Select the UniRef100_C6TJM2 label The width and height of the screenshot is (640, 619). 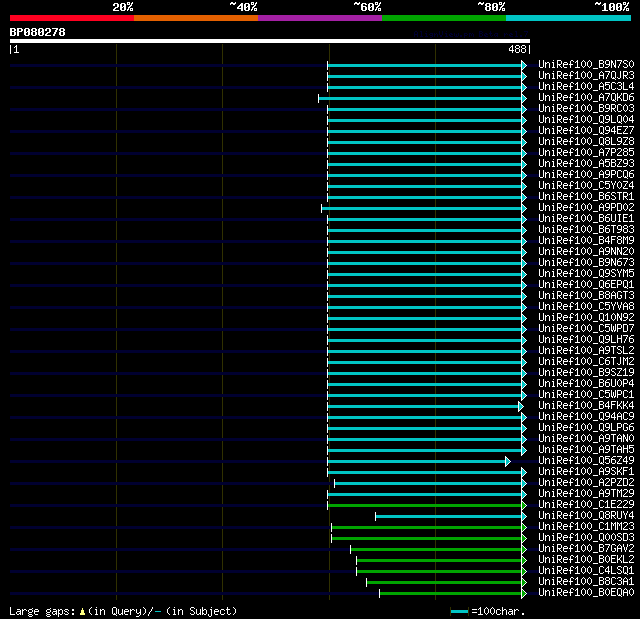(x=586, y=362)
